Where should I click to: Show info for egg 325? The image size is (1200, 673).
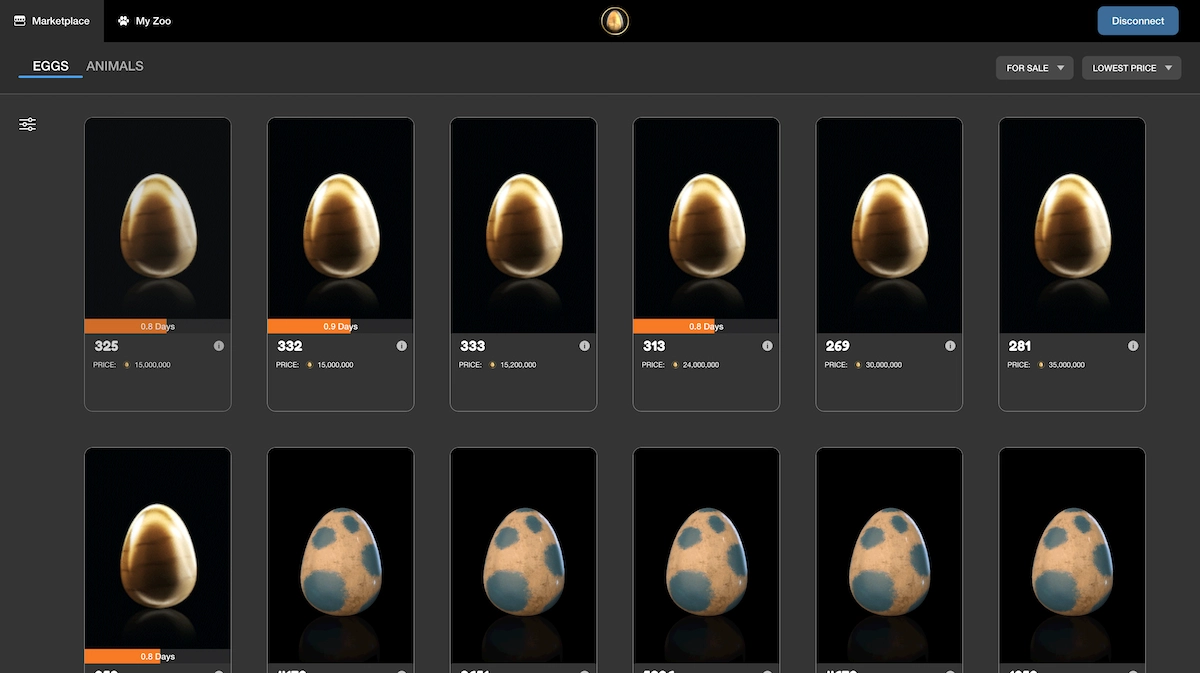click(219, 346)
